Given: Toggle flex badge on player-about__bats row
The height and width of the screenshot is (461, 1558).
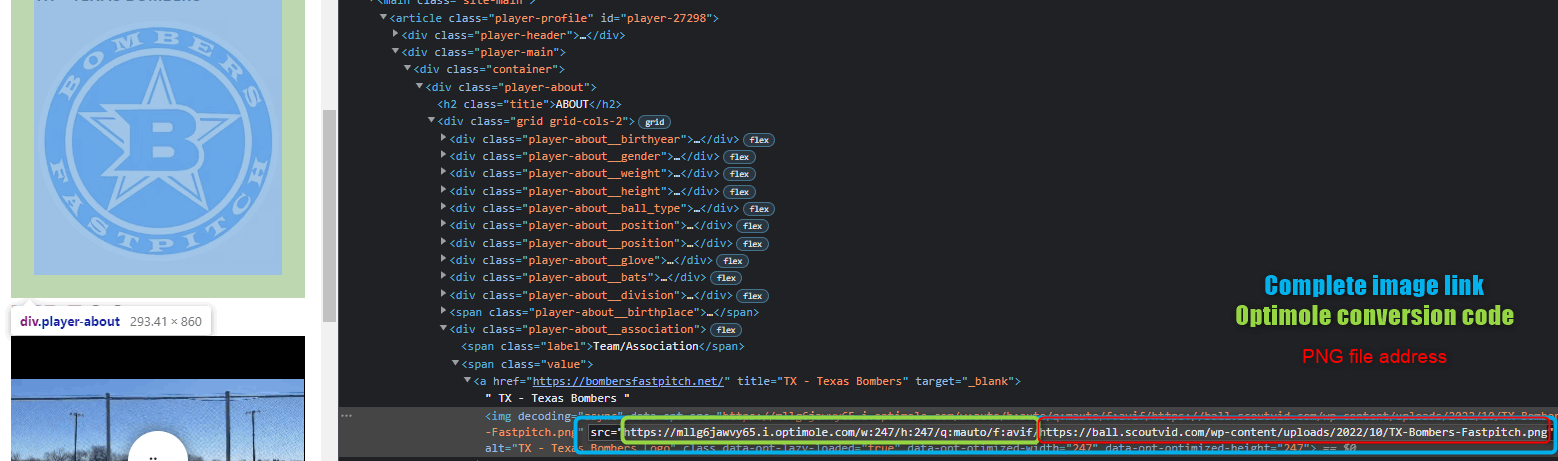Looking at the screenshot, I should [727, 278].
